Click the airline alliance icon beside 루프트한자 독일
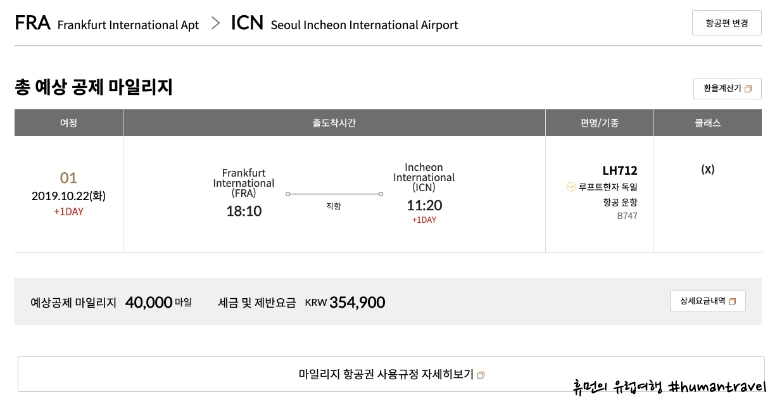Viewport: 770px width, 402px height. coord(570,187)
